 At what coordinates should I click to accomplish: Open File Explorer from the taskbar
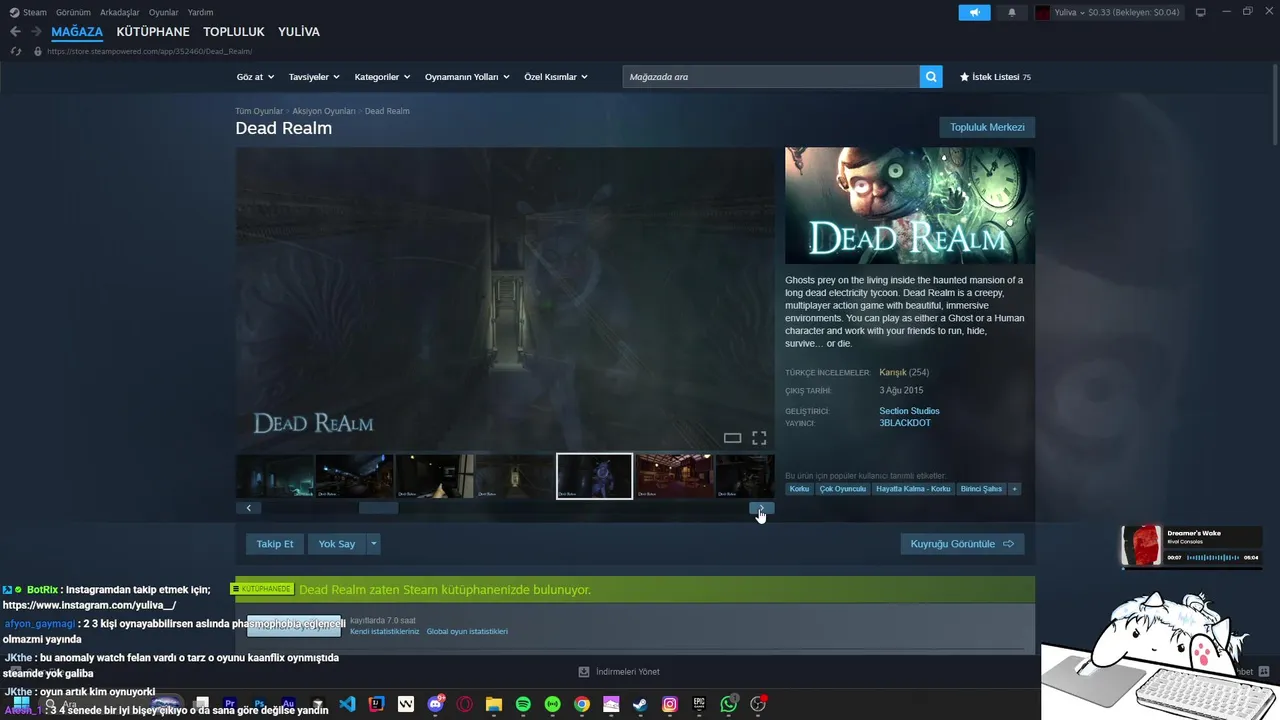coord(493,704)
